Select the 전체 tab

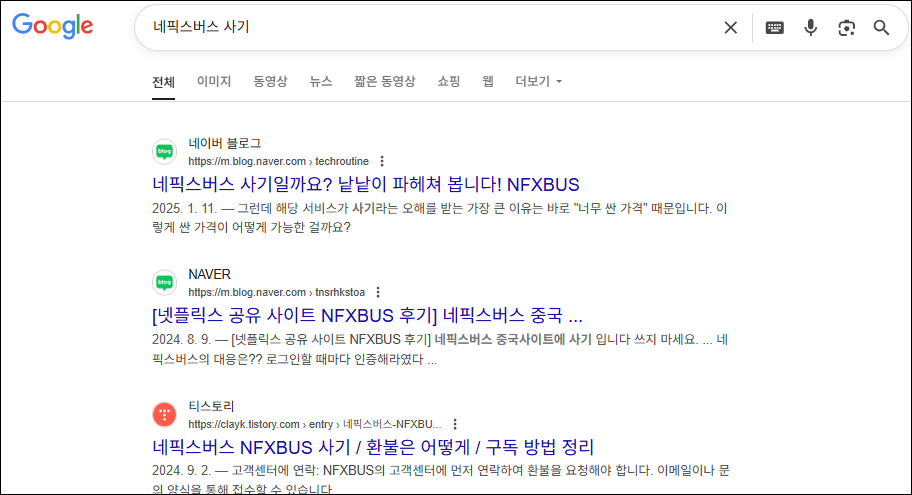tap(163, 81)
